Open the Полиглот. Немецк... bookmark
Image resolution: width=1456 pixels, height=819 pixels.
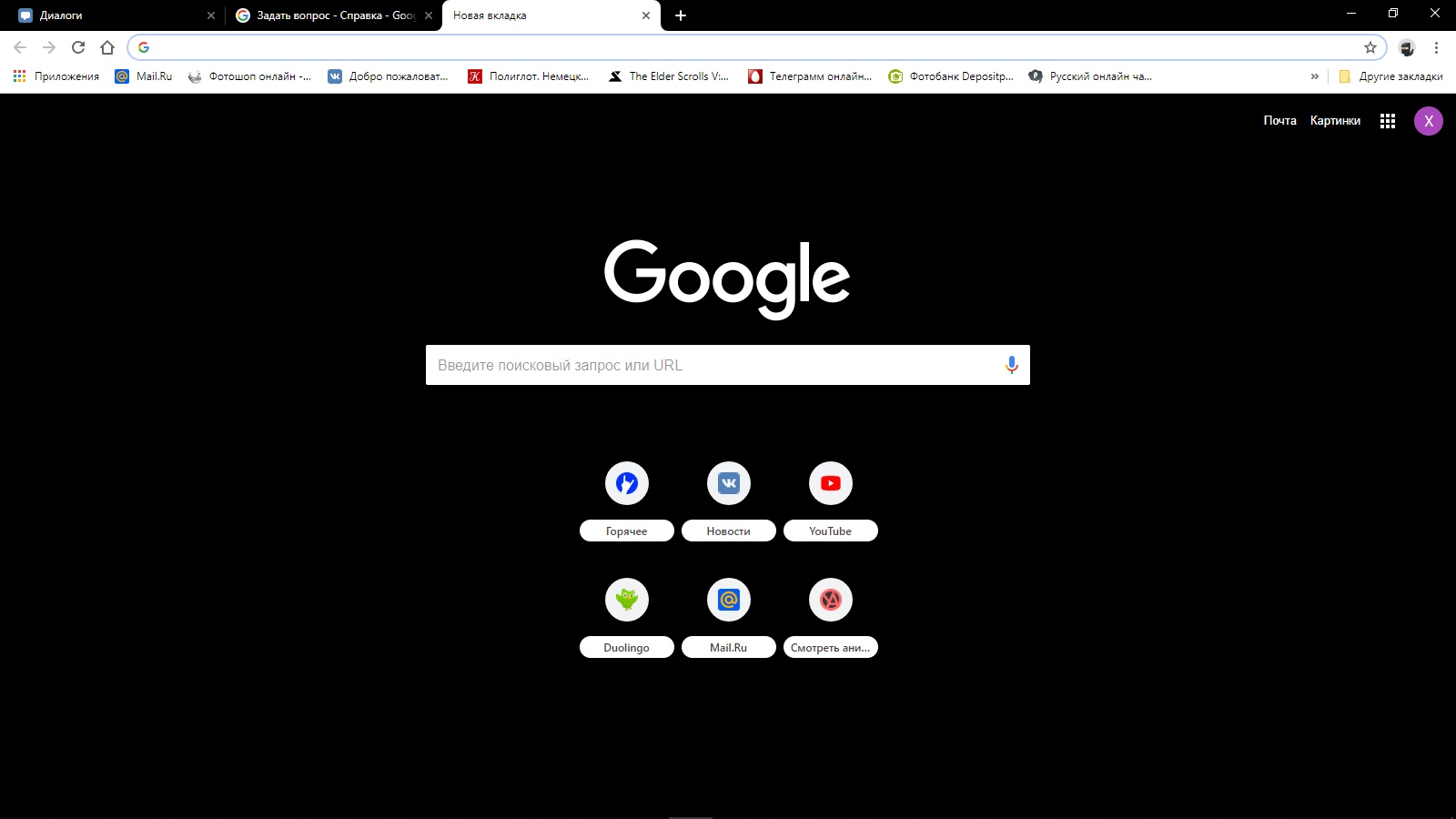pos(529,76)
